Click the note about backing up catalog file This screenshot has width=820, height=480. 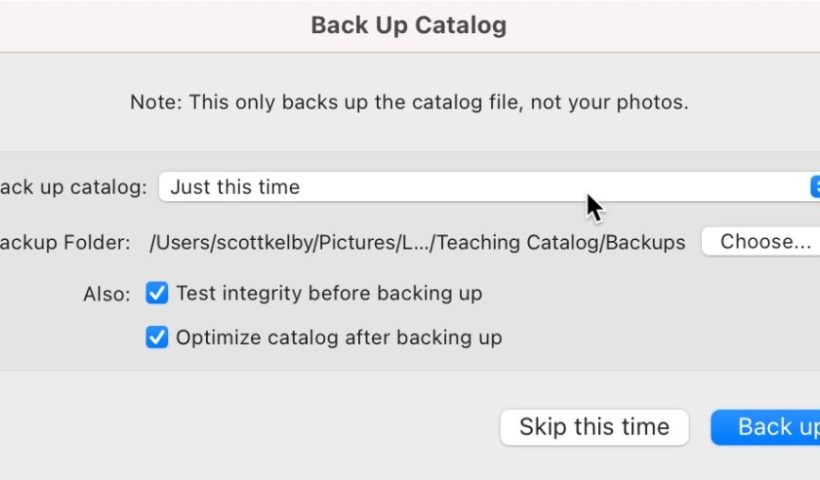[408, 102]
